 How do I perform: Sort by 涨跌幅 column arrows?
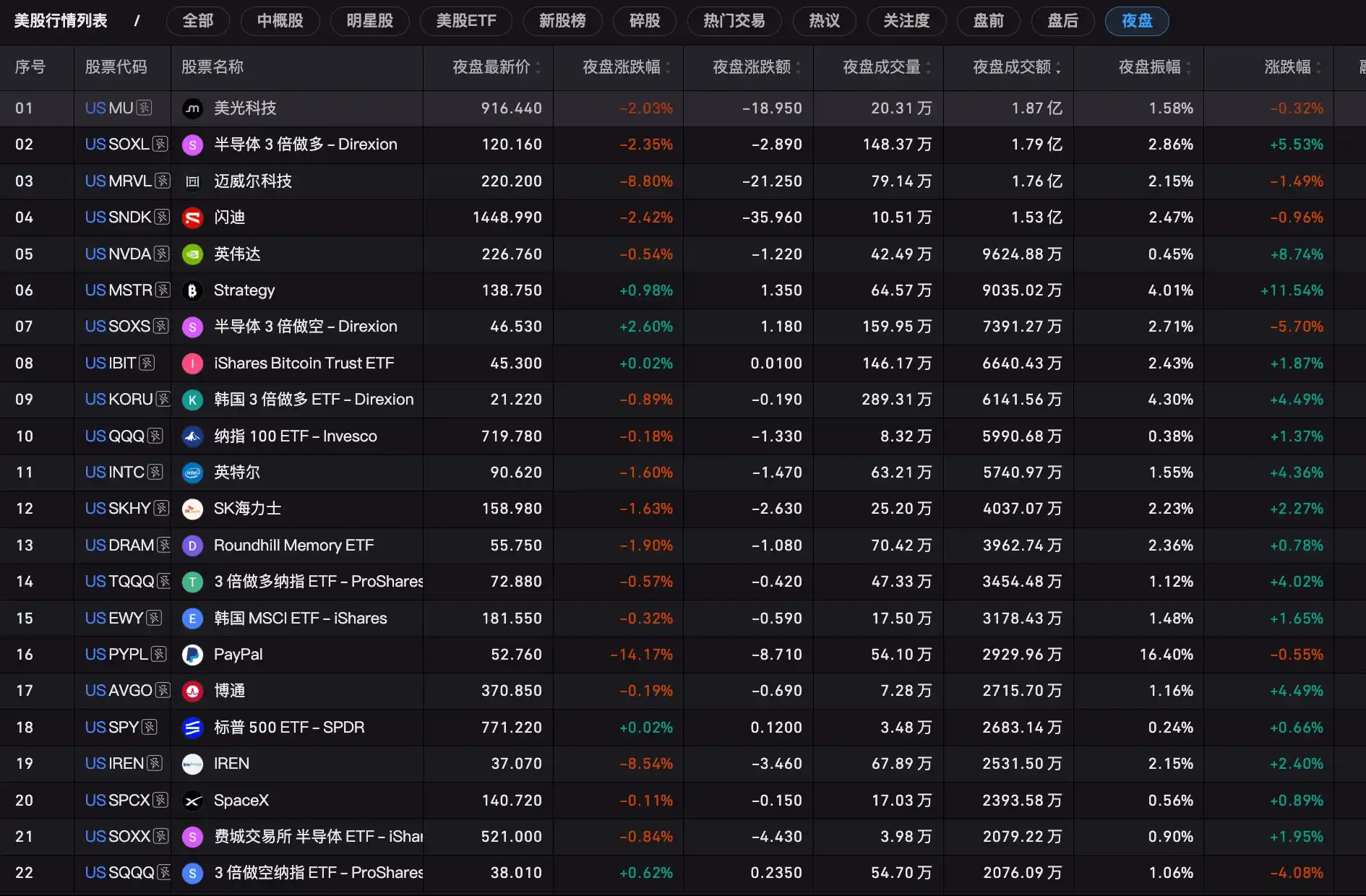tap(1318, 67)
